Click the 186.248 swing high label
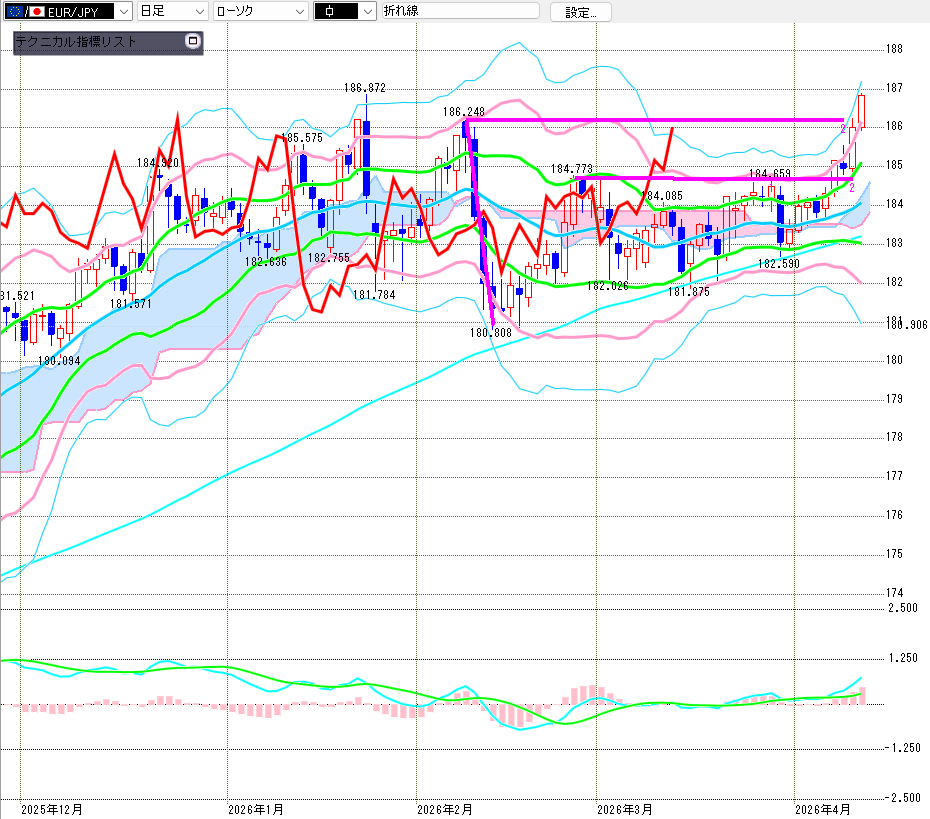The image size is (930, 819). [463, 112]
